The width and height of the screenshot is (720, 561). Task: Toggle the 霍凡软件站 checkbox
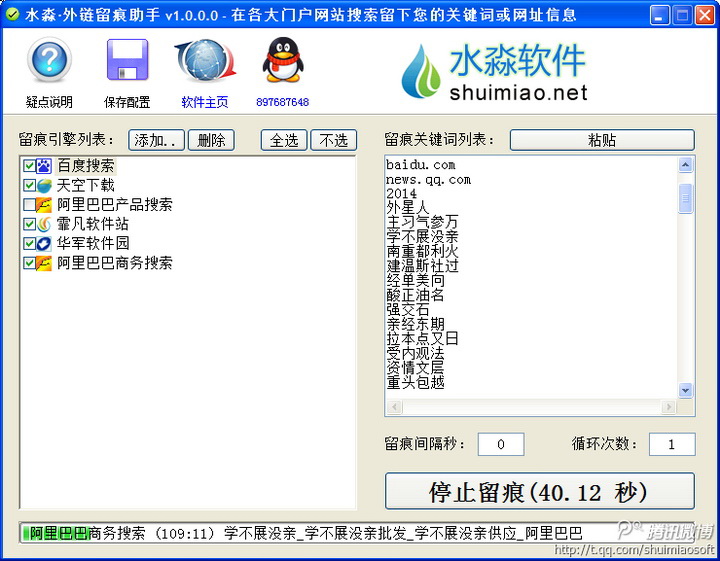click(x=29, y=224)
